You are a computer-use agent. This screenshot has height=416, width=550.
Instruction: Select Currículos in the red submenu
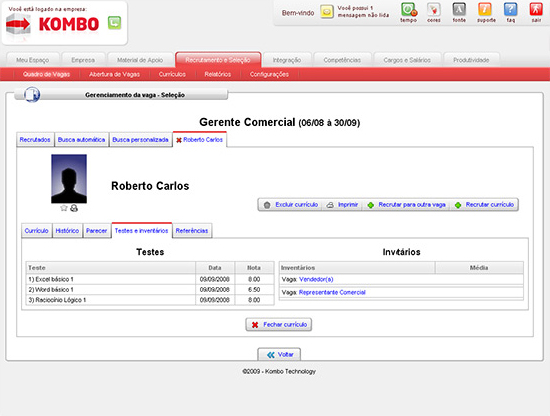pos(172,74)
